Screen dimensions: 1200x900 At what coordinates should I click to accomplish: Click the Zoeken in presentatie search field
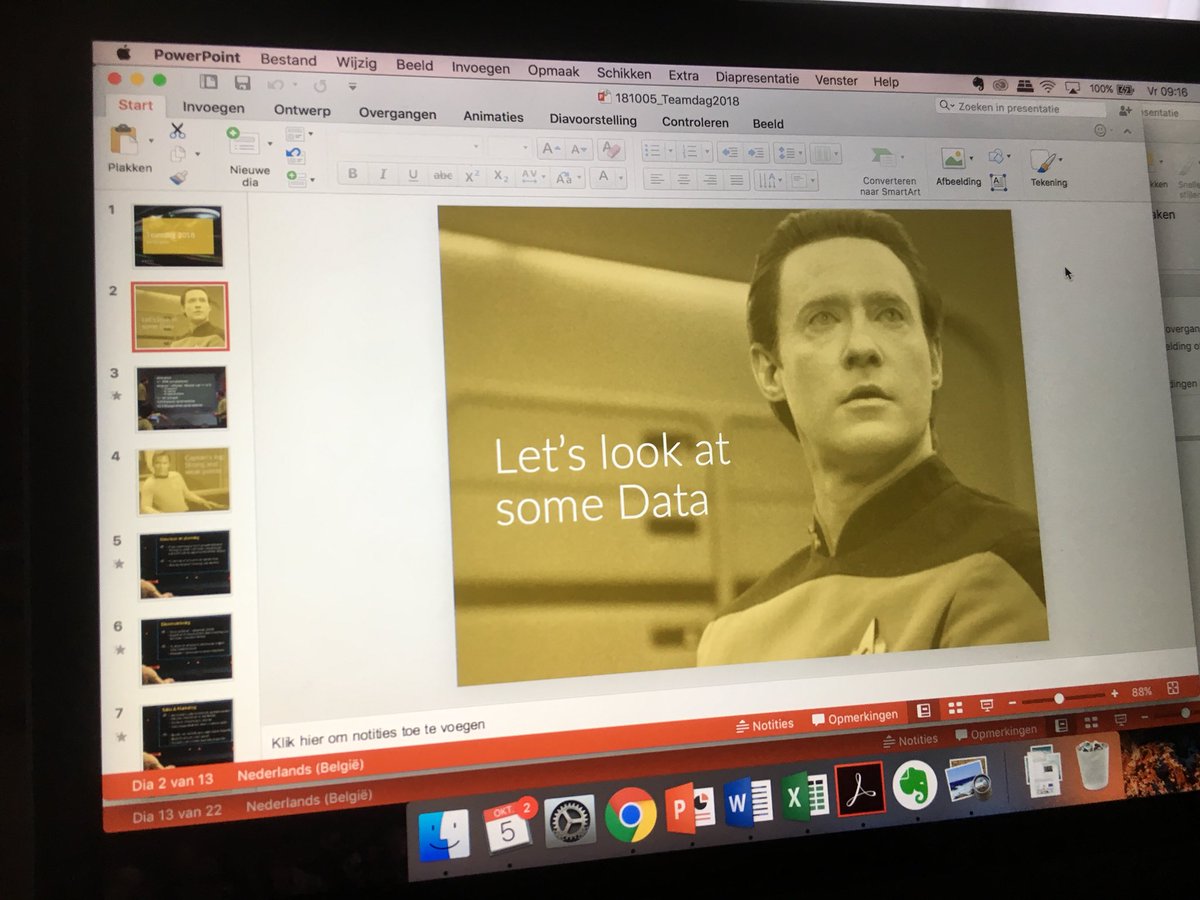[1021, 107]
